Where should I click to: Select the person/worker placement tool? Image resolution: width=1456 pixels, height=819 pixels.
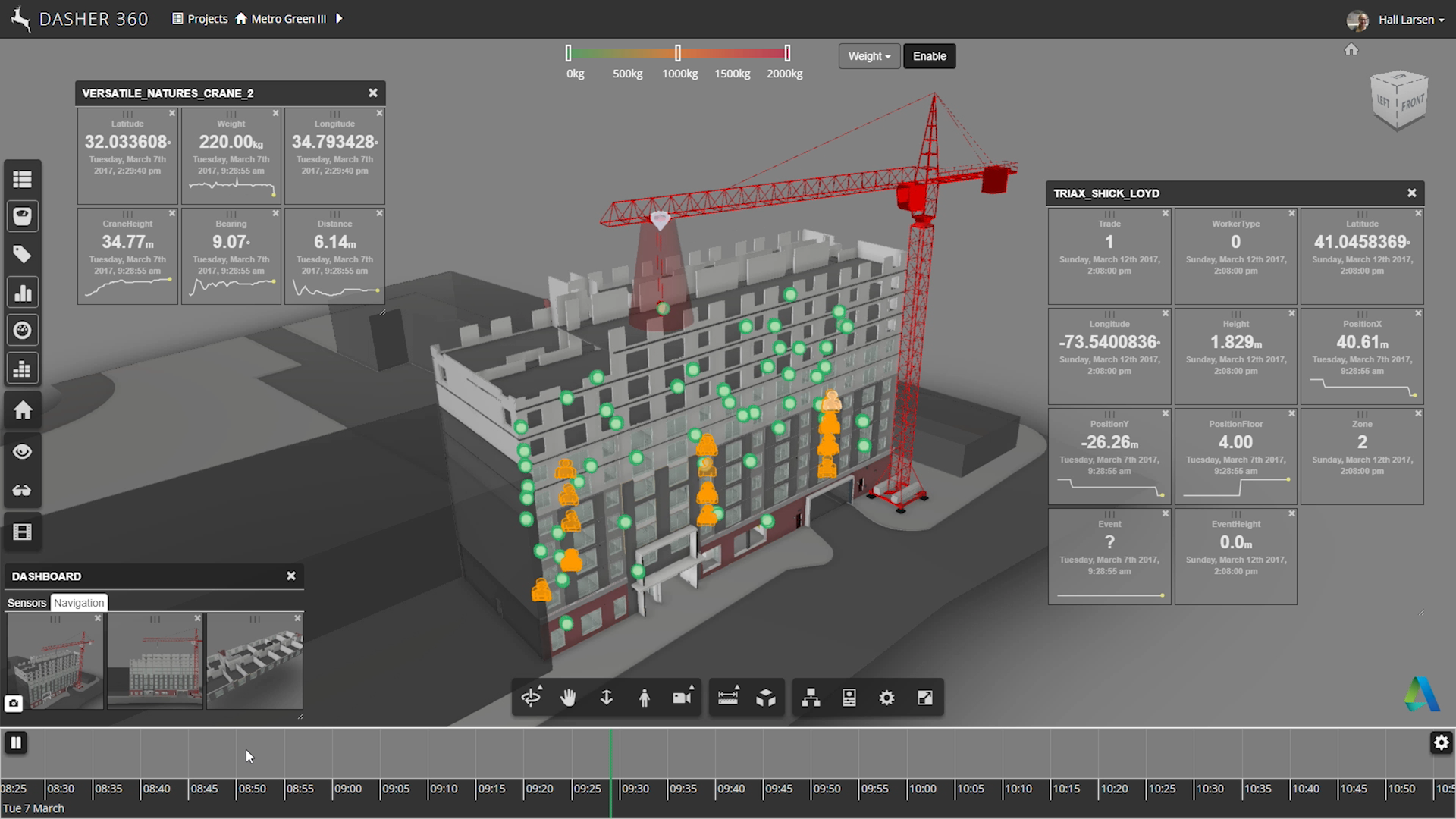tap(645, 697)
